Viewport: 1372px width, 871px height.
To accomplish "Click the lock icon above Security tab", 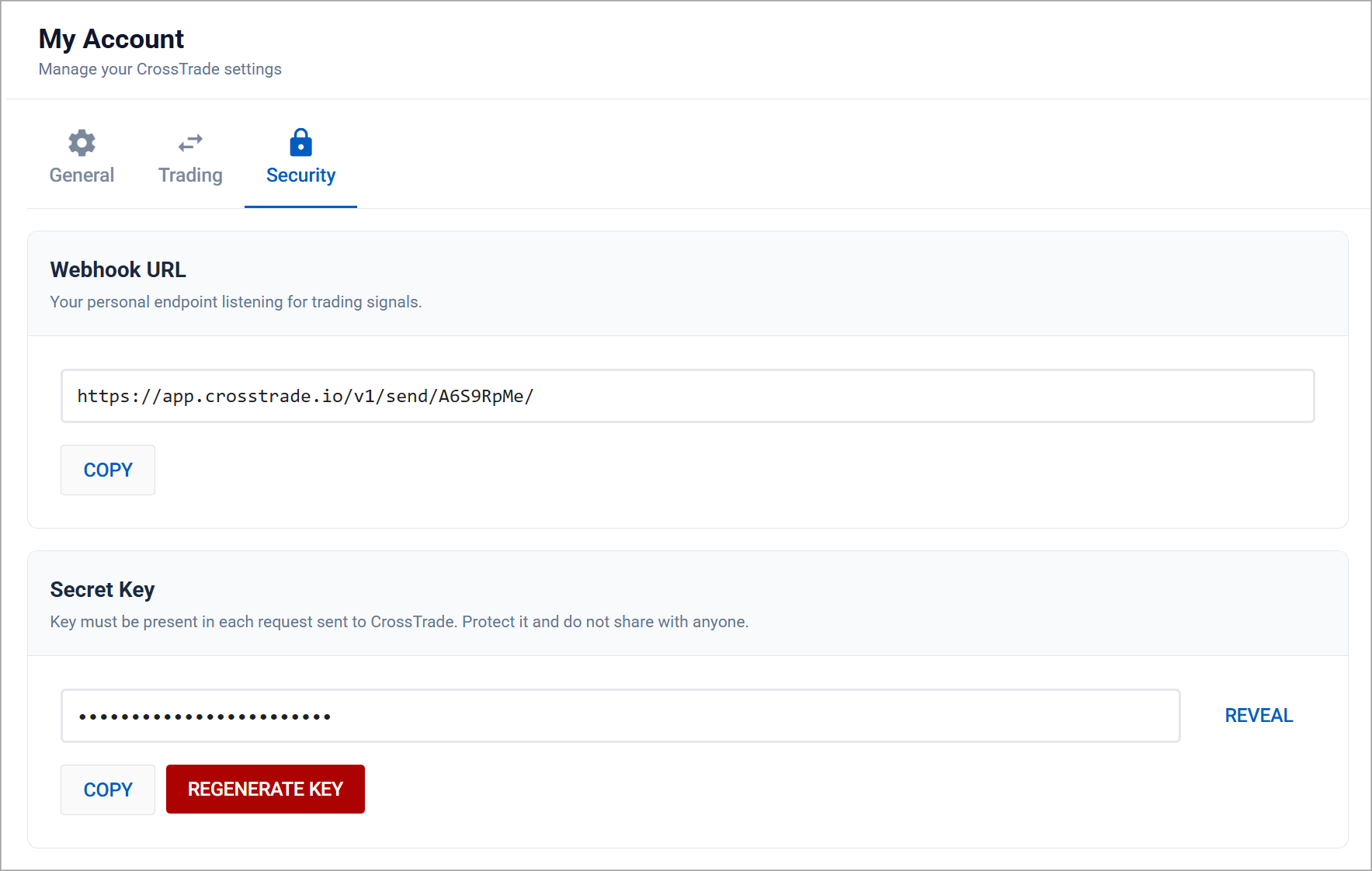I will 300,142.
